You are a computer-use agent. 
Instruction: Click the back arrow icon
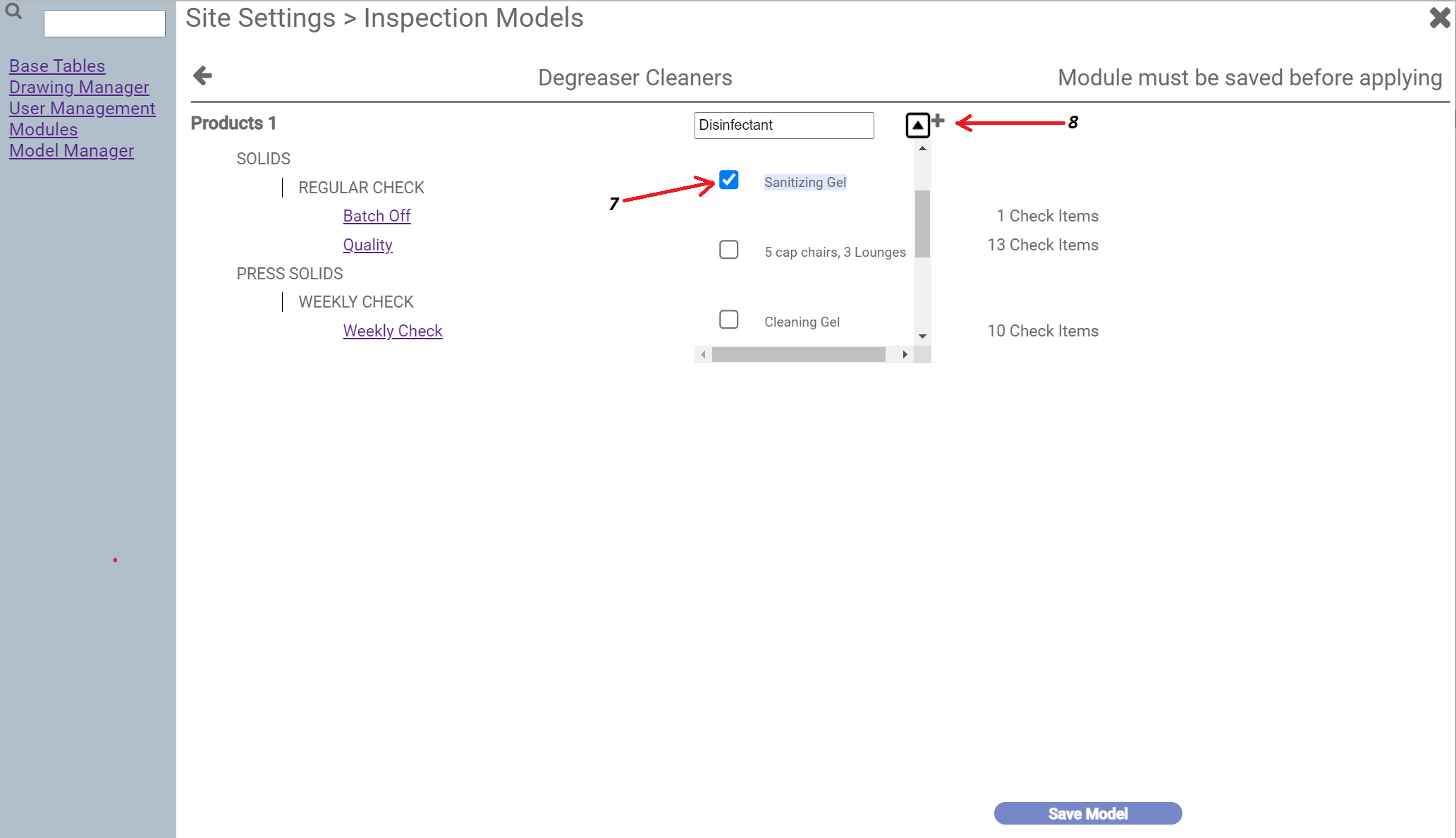[x=202, y=75]
